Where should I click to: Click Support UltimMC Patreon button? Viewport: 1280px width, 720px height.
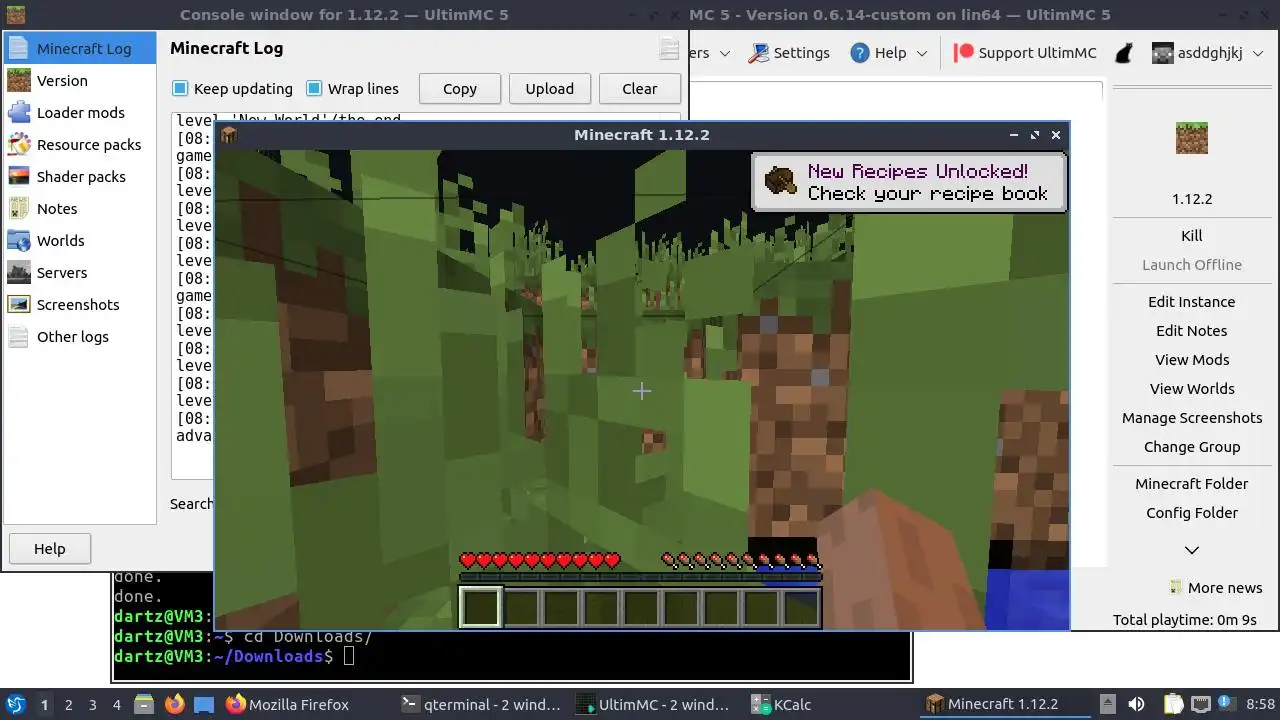1025,53
